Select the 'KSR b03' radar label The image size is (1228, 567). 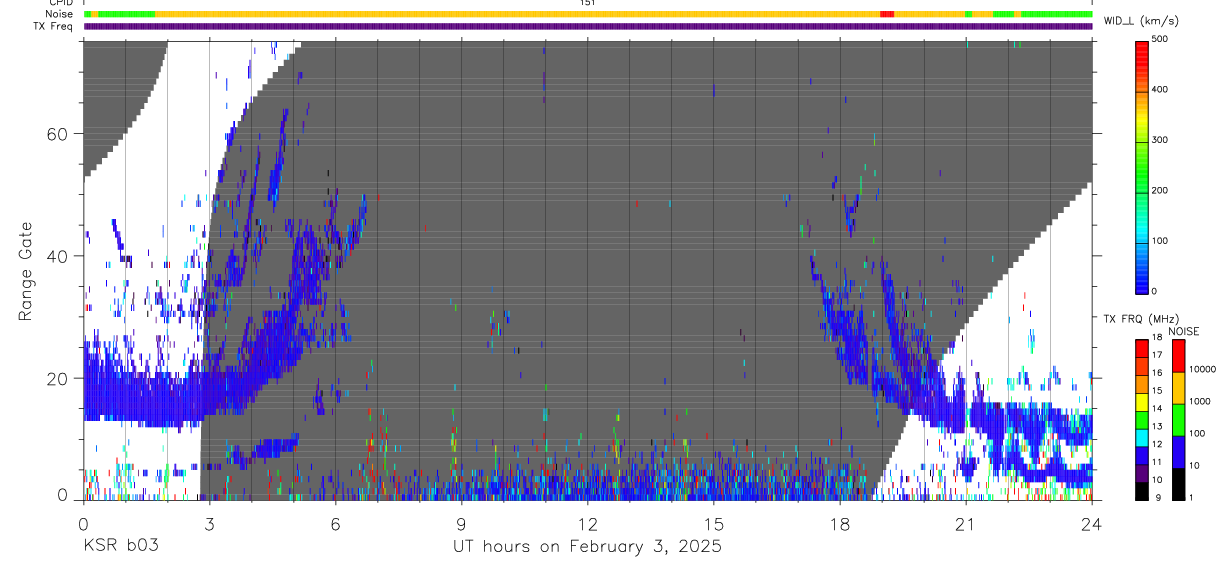[x=120, y=547]
